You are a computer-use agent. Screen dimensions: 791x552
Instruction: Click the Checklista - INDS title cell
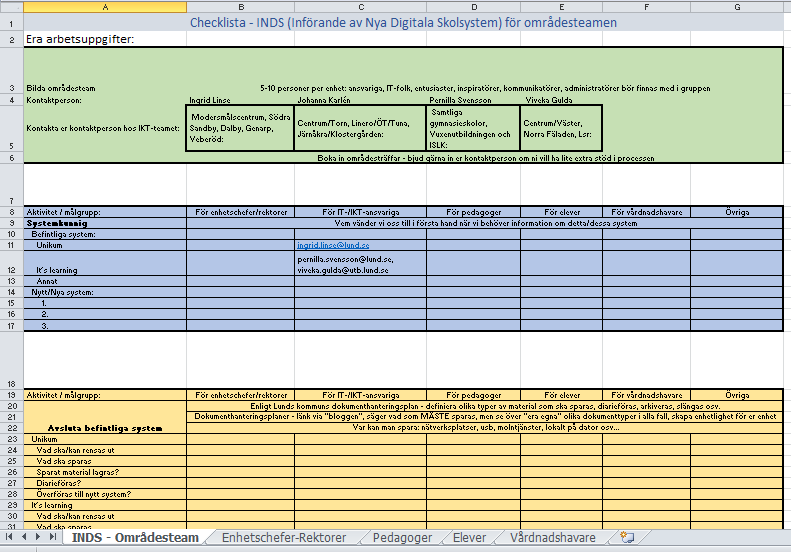(404, 23)
